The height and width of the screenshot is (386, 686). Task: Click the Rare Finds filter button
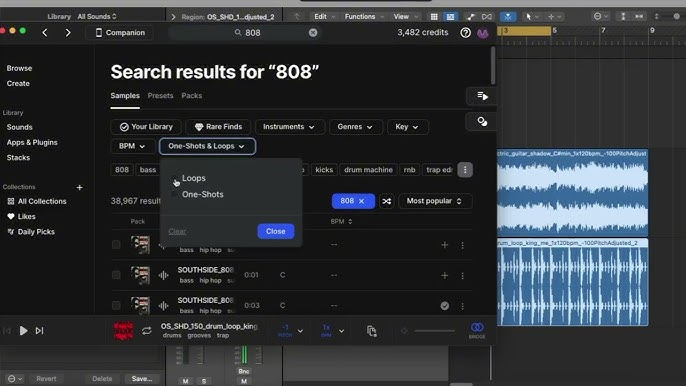point(218,127)
